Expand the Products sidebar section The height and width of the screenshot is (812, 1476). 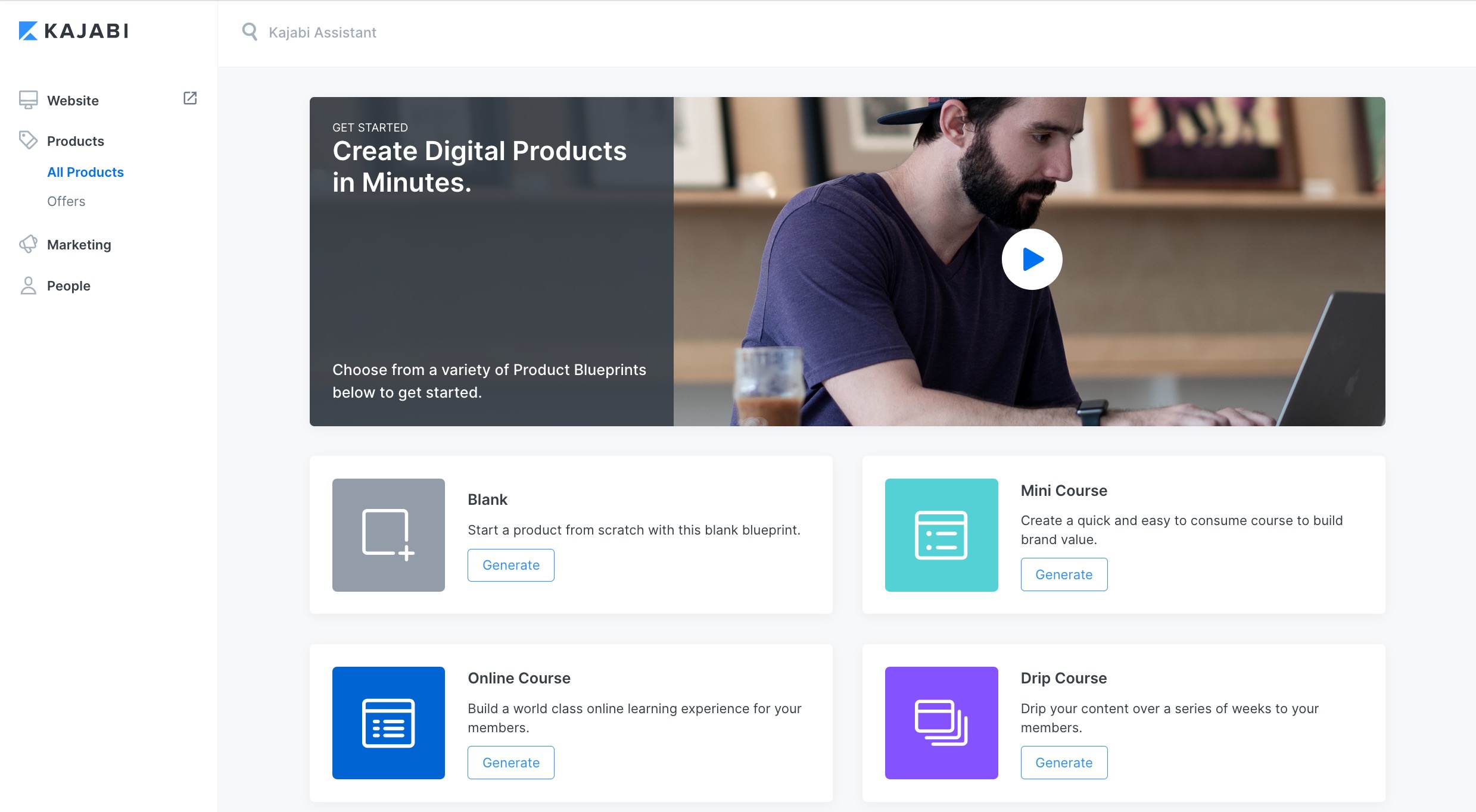tap(76, 141)
